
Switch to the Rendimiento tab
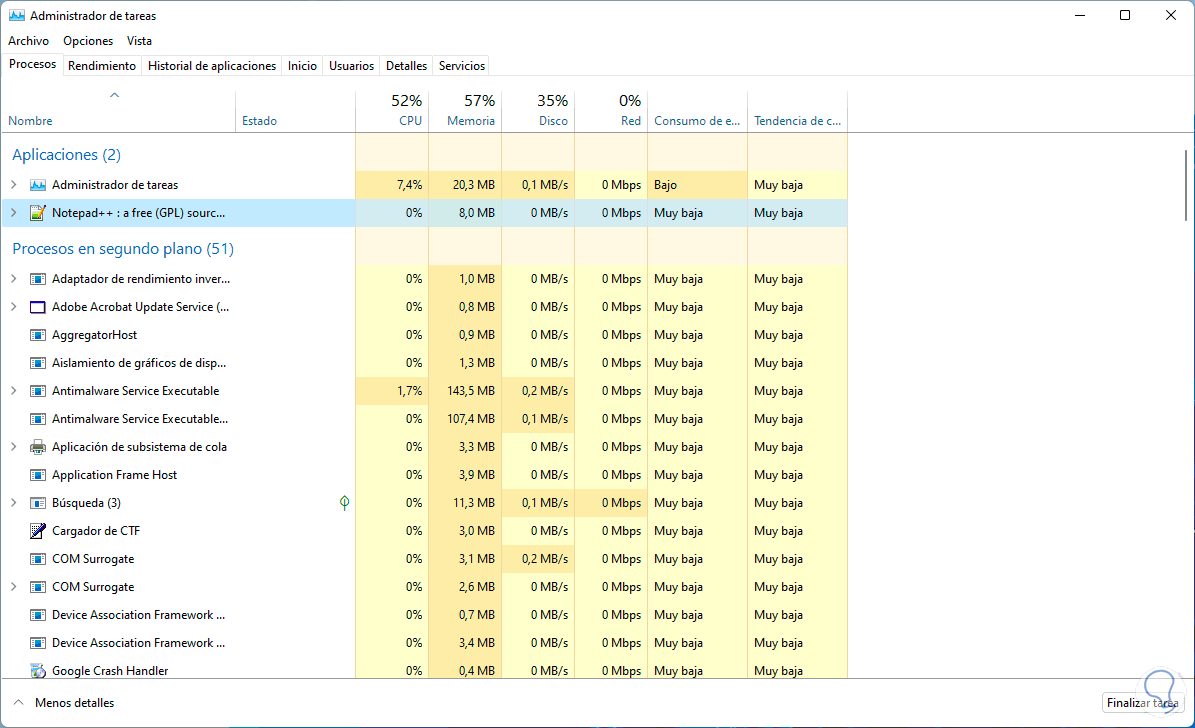(x=102, y=66)
